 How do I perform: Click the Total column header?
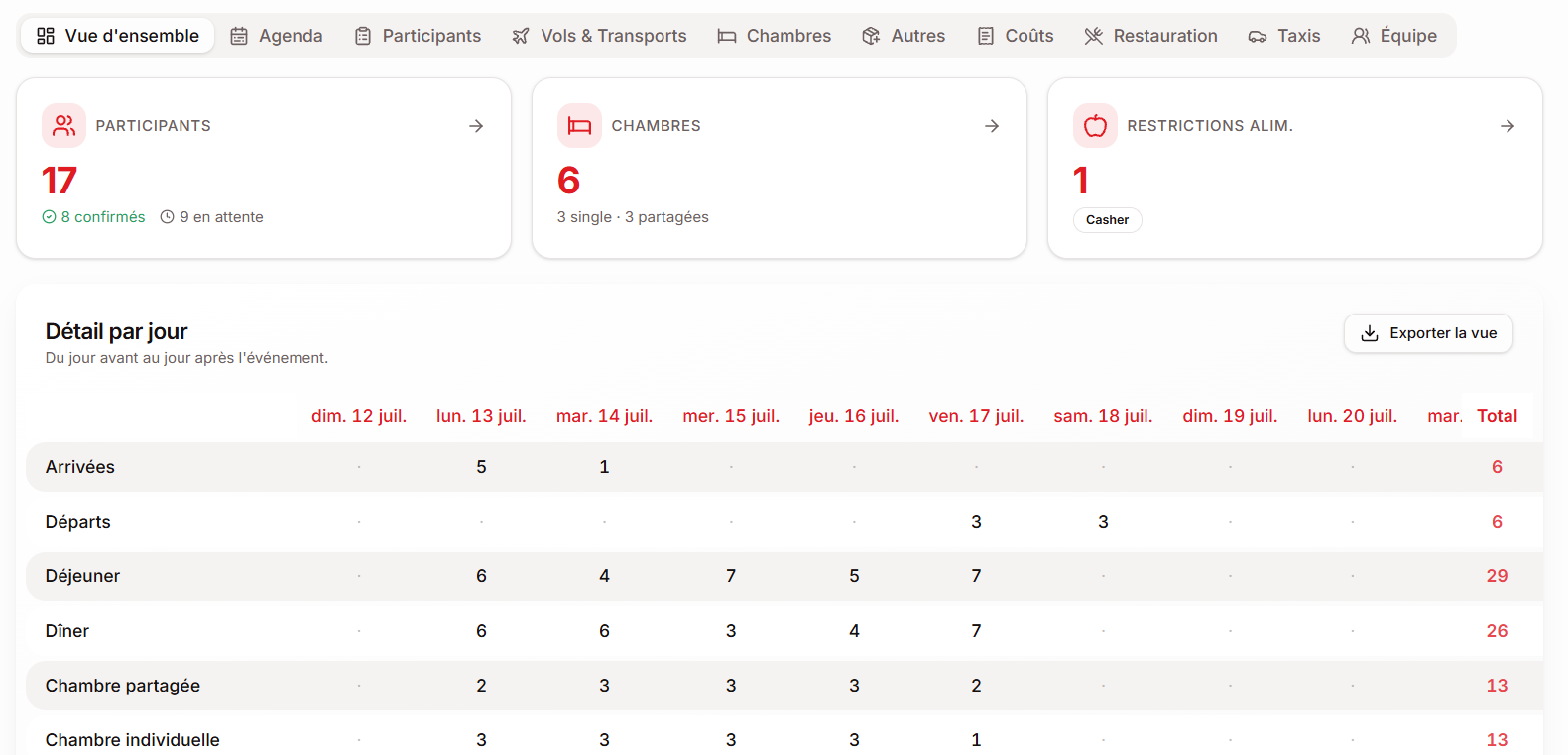point(1497,416)
